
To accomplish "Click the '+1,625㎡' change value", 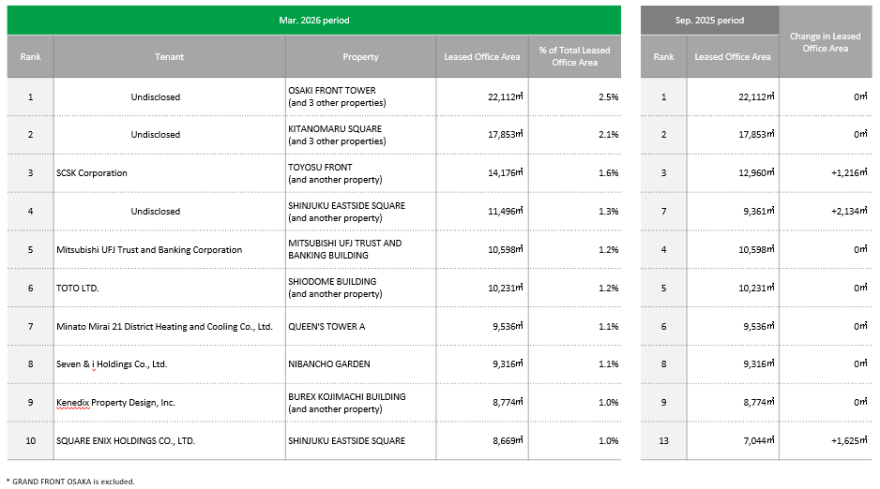I will tap(849, 441).
